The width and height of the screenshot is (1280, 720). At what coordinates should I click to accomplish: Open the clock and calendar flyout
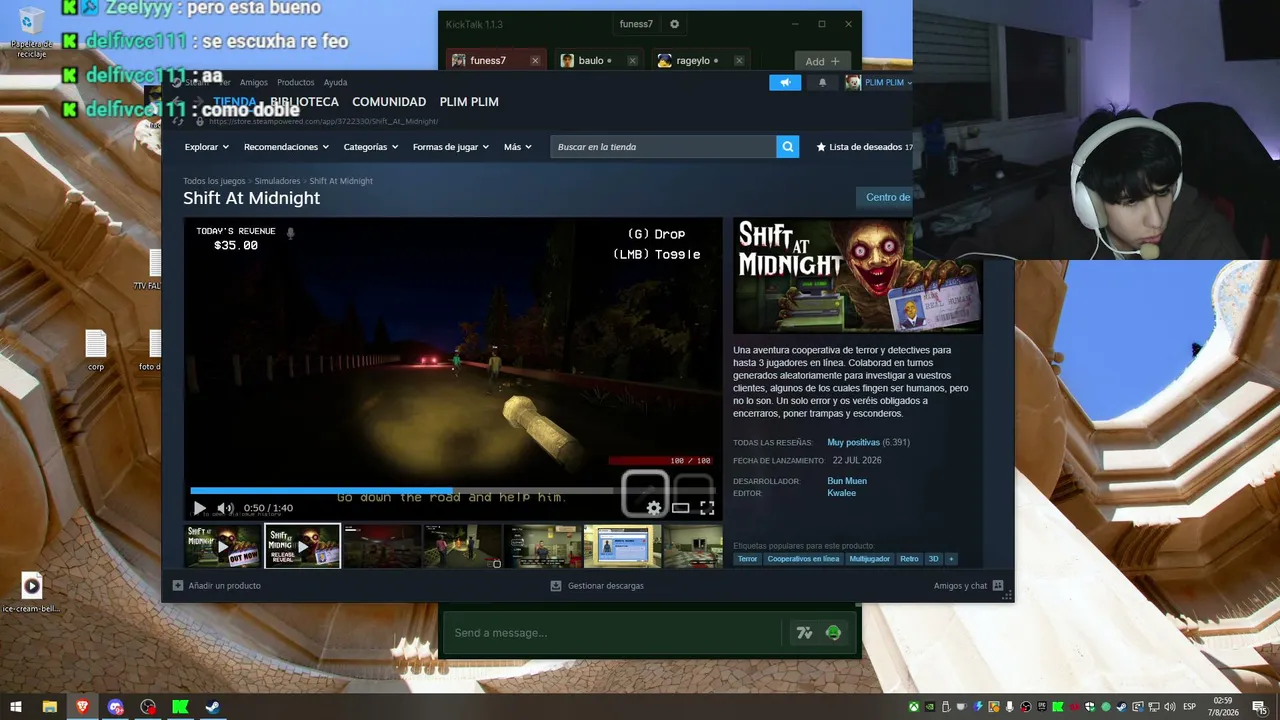1223,707
